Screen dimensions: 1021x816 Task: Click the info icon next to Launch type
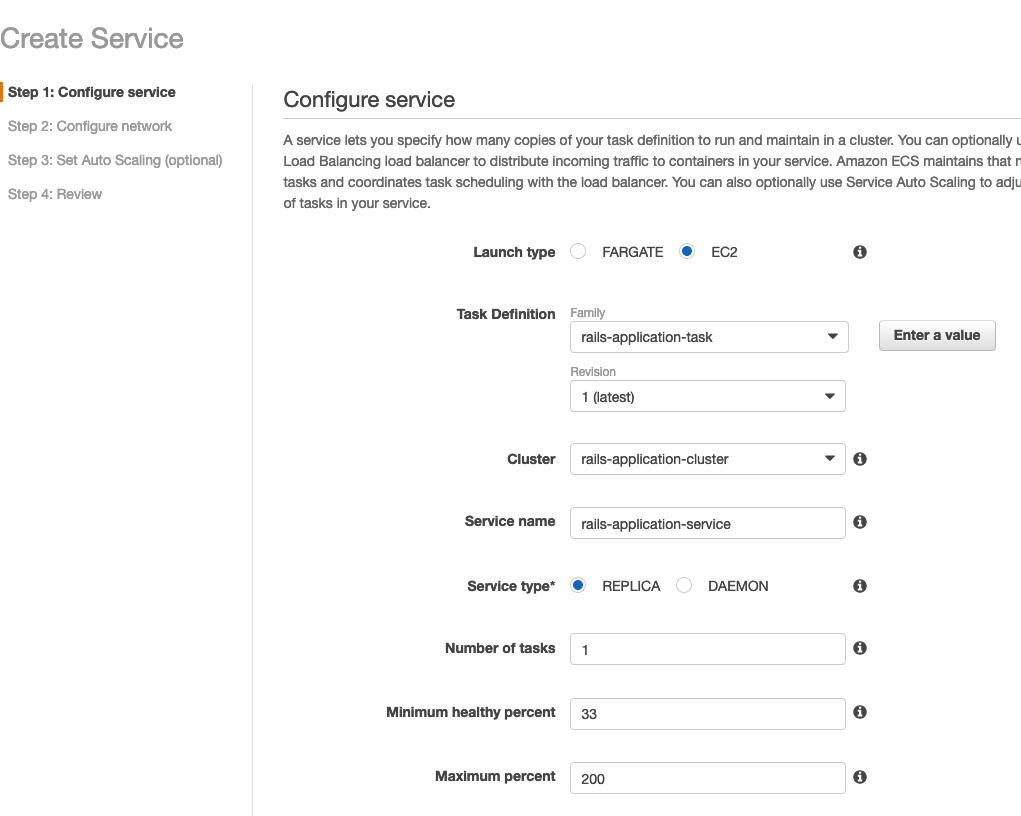[x=860, y=252]
